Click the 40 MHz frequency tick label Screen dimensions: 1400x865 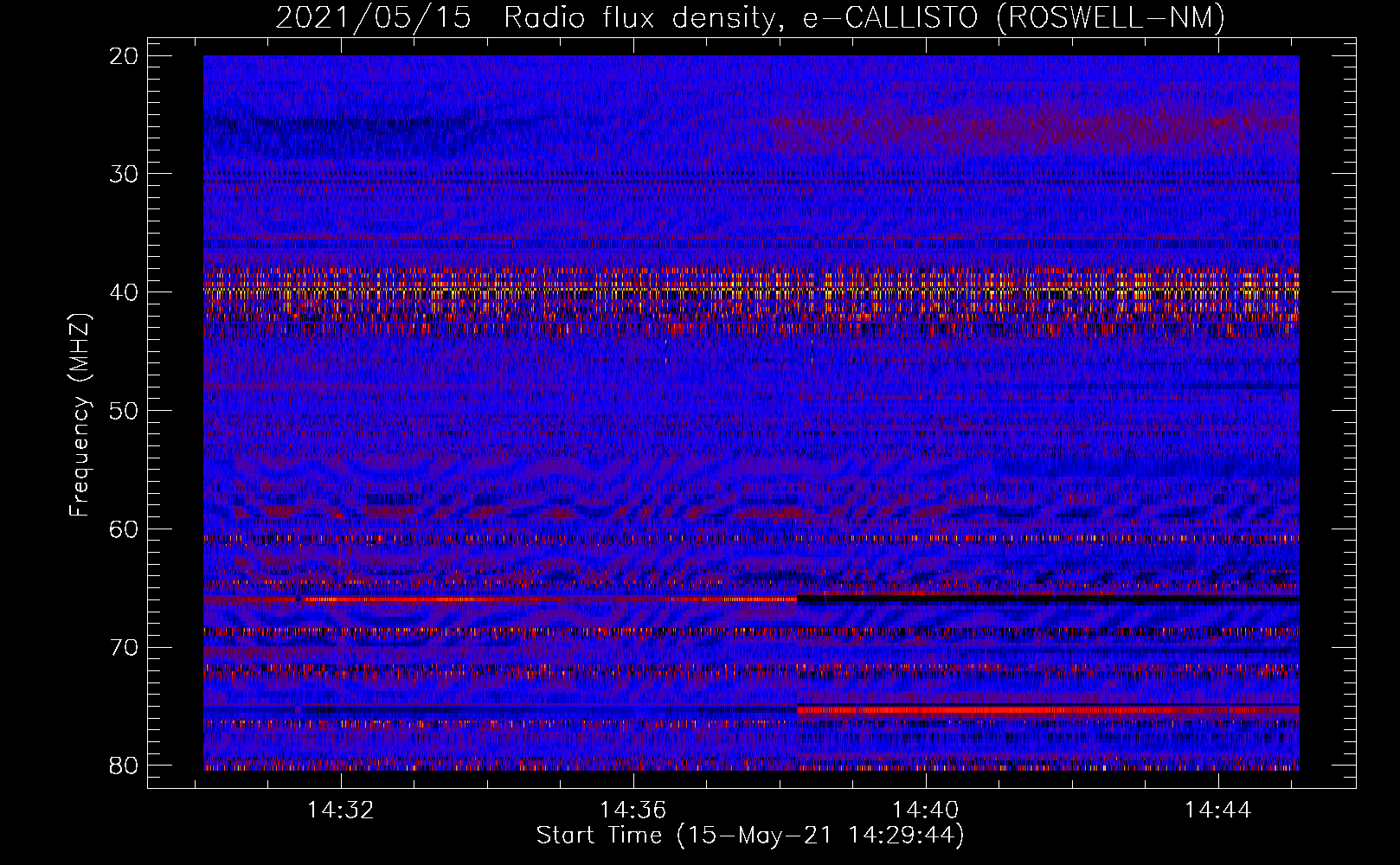point(124,292)
